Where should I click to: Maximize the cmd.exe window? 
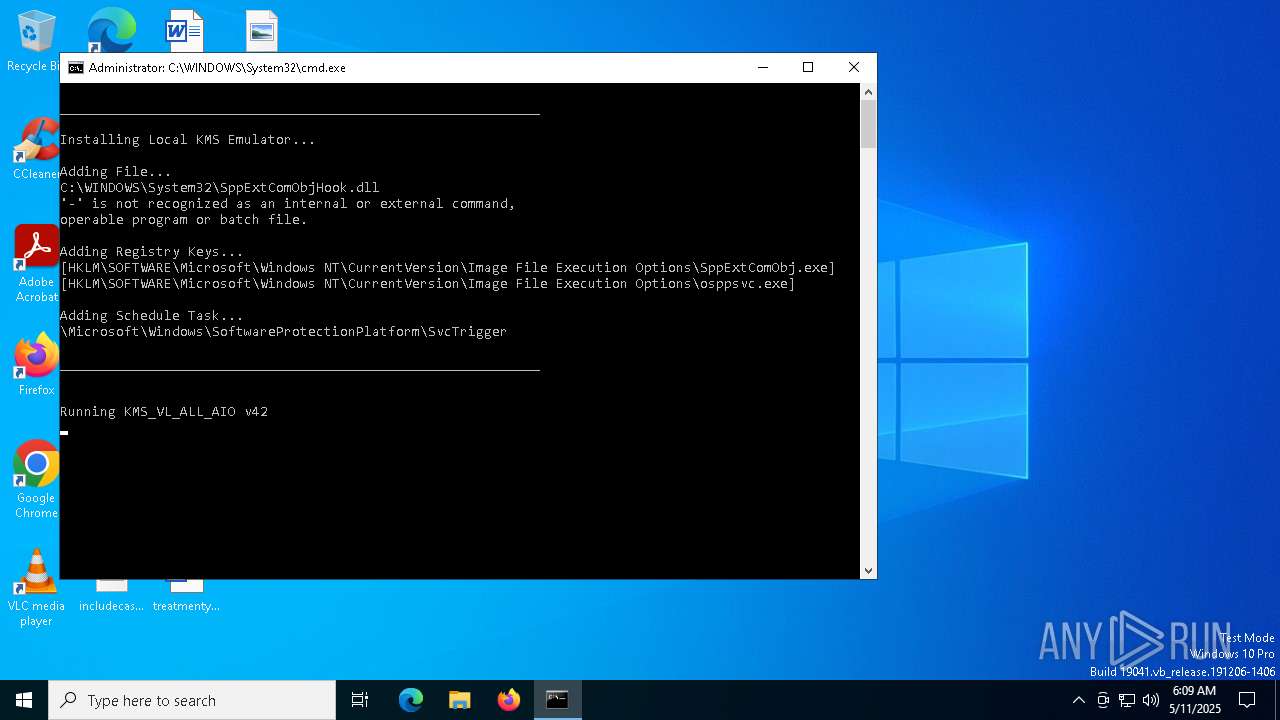pos(808,68)
